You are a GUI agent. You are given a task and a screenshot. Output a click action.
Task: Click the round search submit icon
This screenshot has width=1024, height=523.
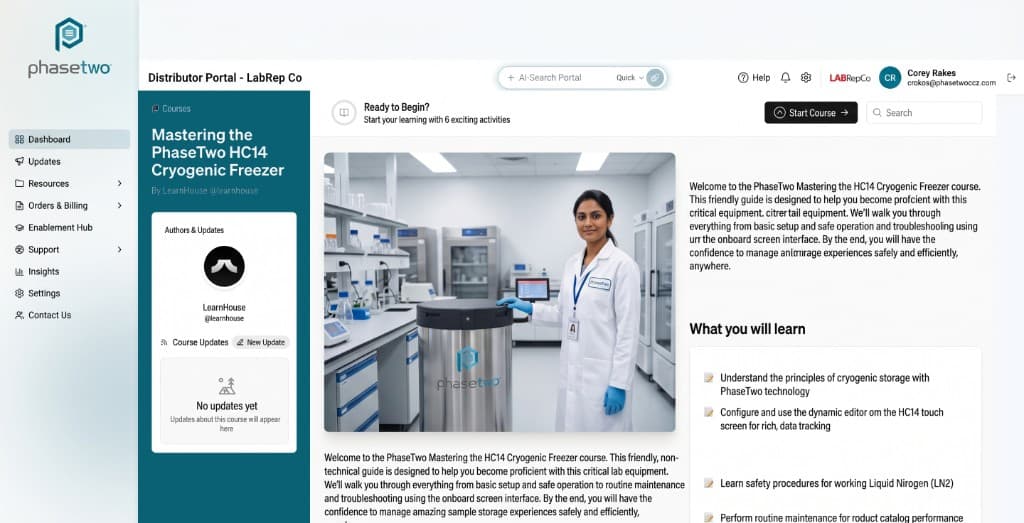(656, 77)
